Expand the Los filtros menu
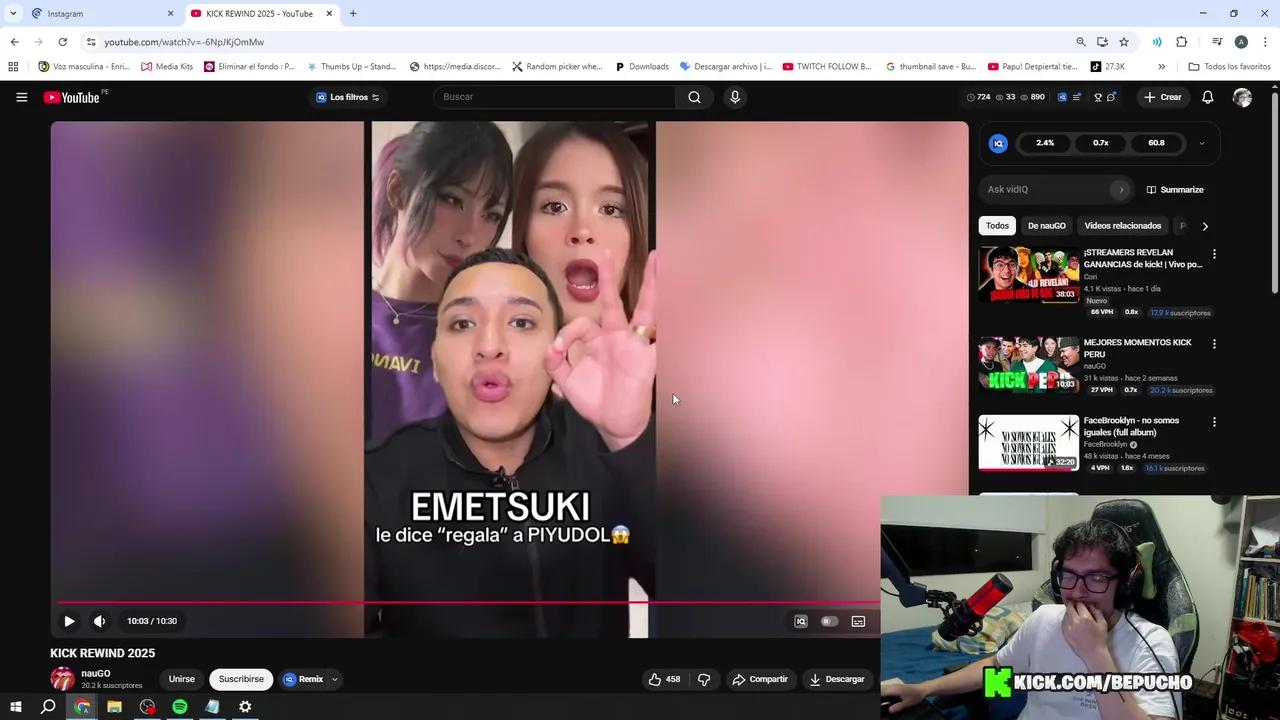 coord(347,97)
